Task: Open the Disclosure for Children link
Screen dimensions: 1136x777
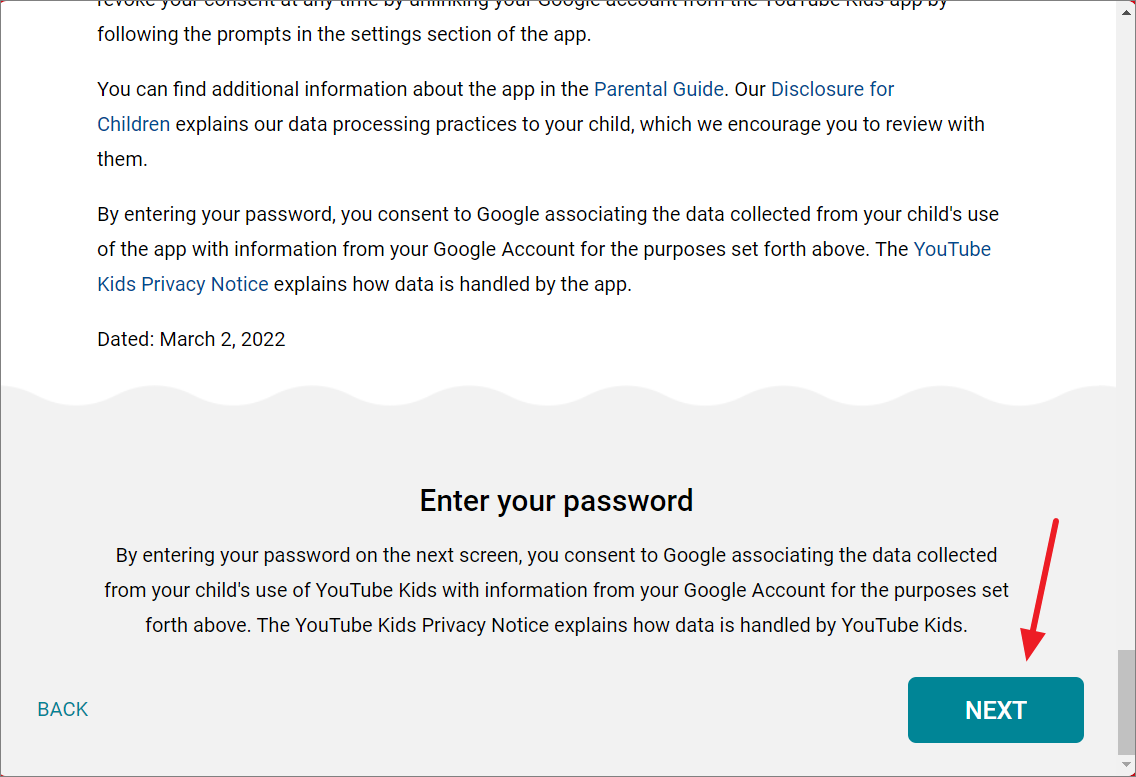Action: (832, 89)
